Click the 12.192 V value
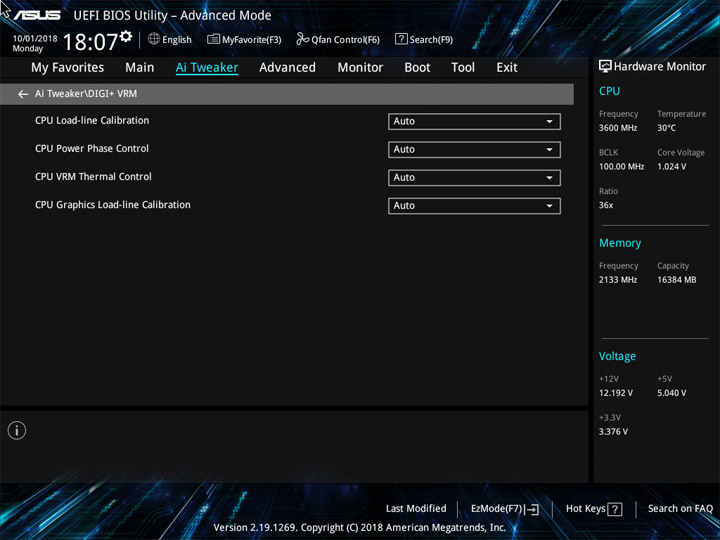This screenshot has height=540, width=720. tap(615, 393)
